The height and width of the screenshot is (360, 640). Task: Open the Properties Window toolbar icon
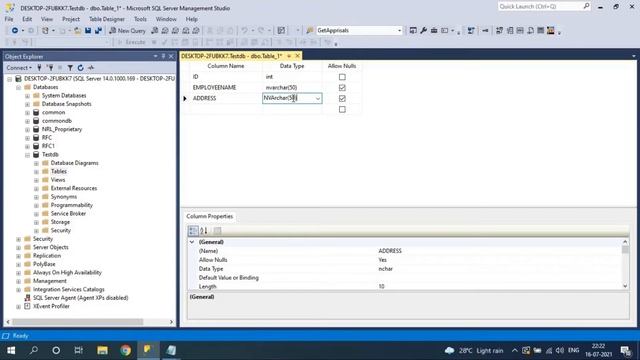point(413,31)
